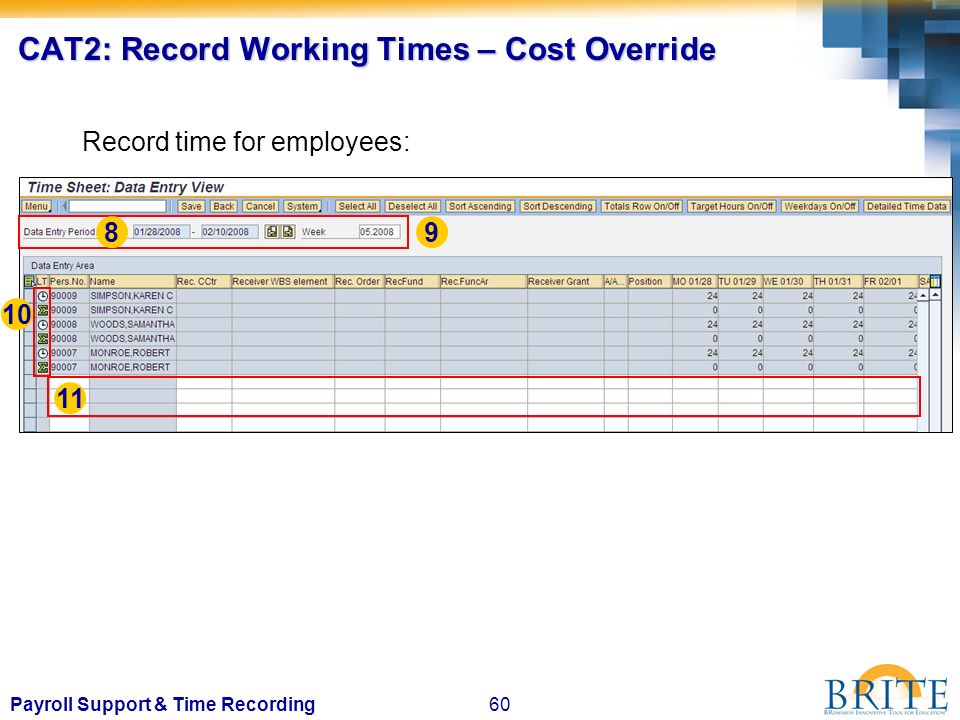Click the Cancel button
This screenshot has height=720, width=960.
pos(260,207)
